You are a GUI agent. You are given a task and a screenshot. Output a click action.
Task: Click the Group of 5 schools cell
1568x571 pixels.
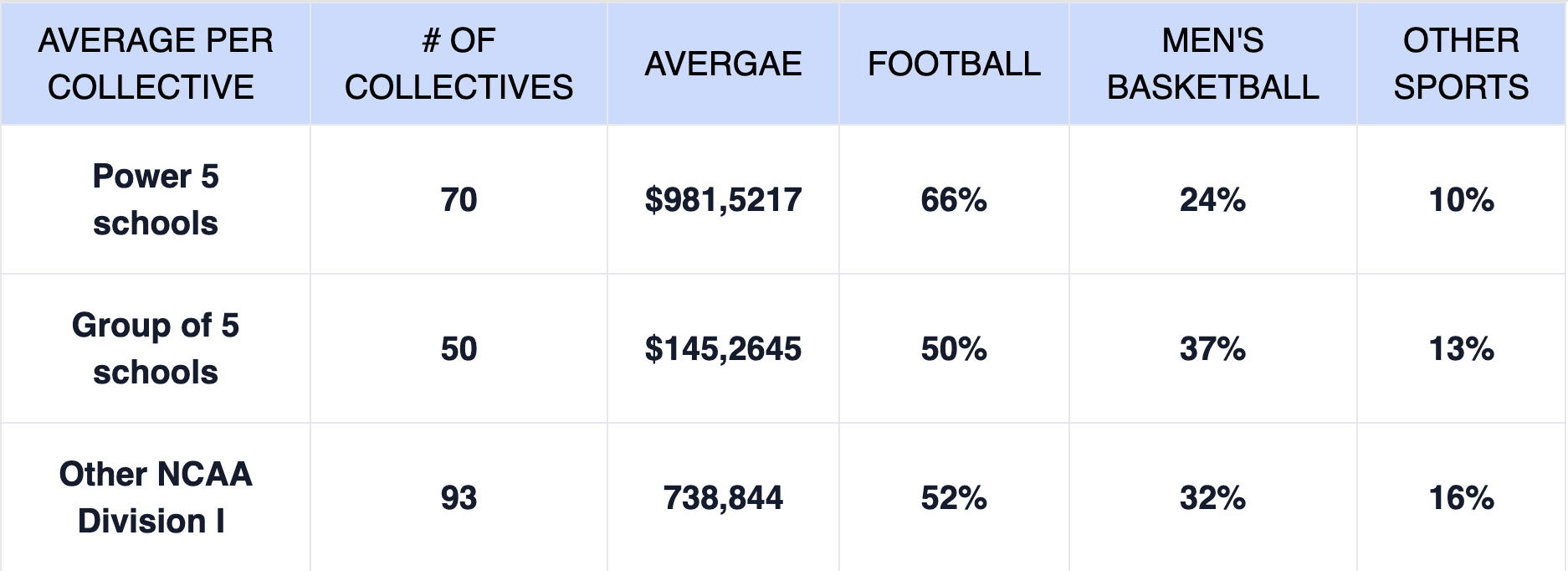156,348
